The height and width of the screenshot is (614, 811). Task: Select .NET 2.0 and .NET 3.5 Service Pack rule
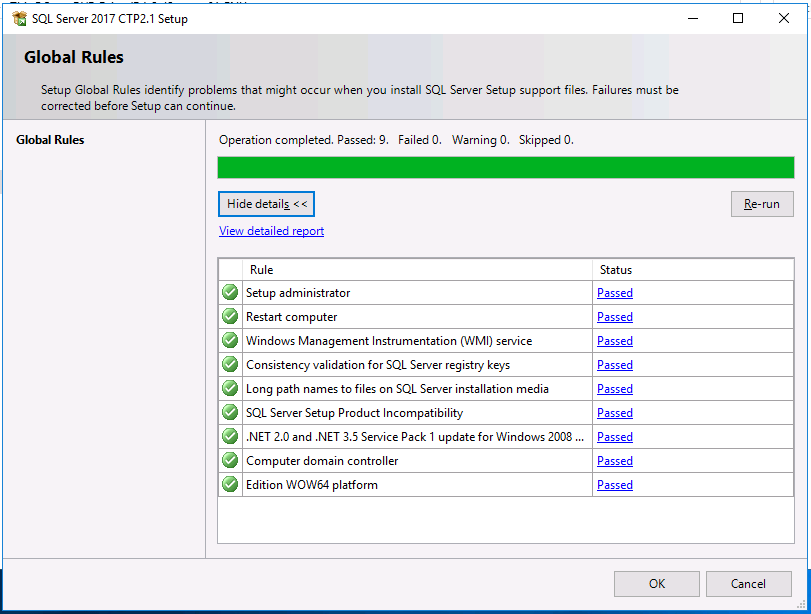415,437
